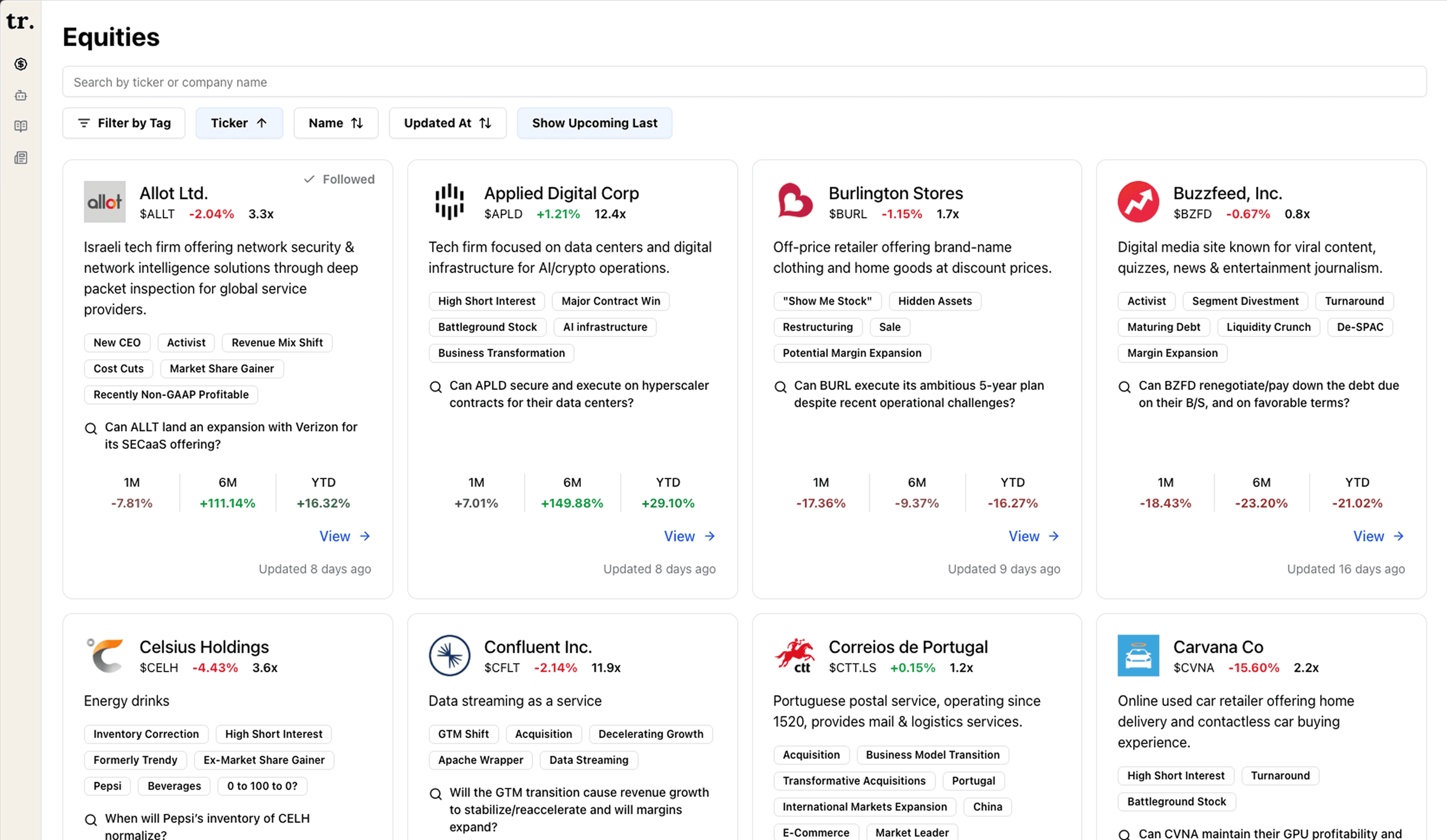Click magnifier icon beside the CELH question
This screenshot has width=1447, height=840.
pos(91,821)
